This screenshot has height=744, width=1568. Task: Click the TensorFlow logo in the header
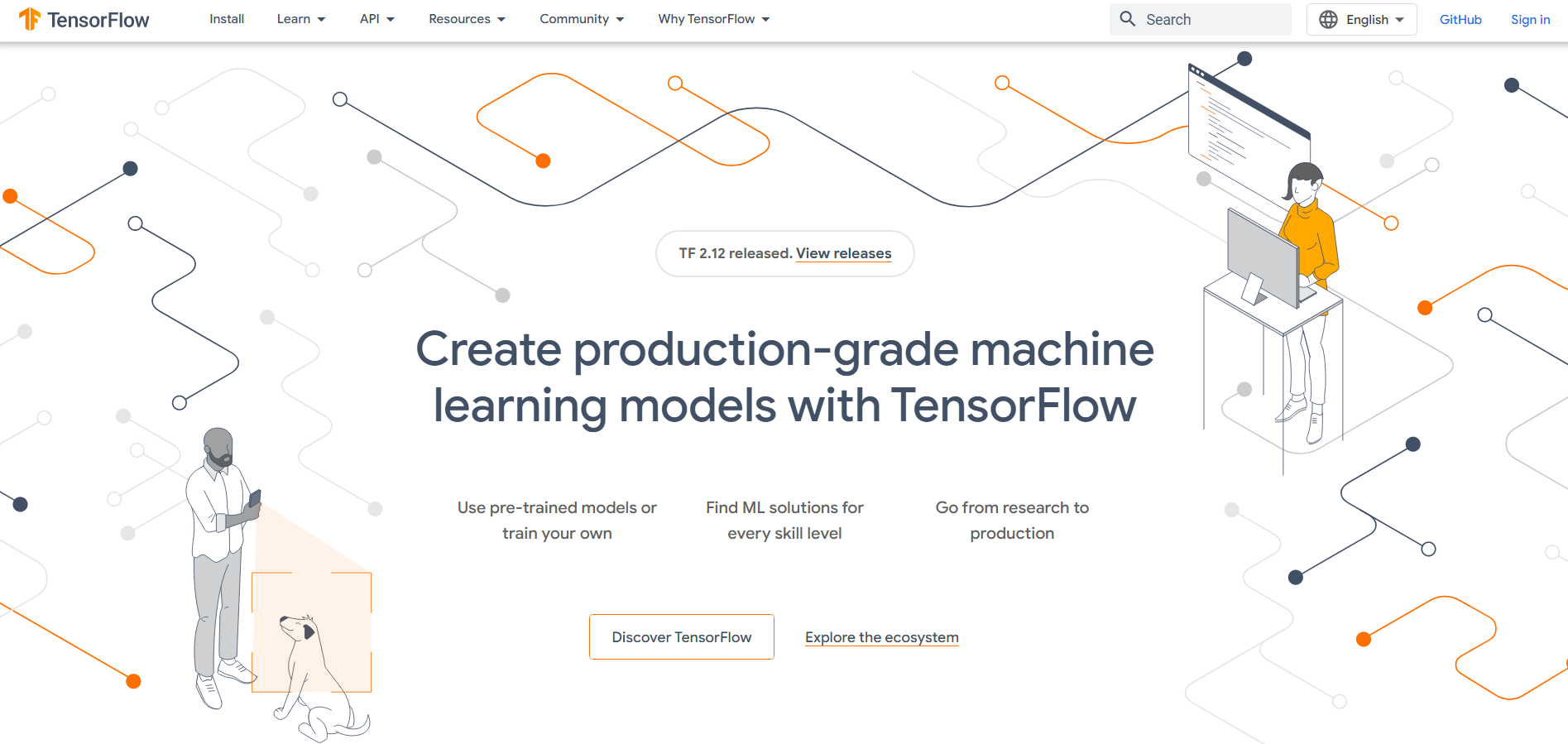pyautogui.click(x=84, y=19)
